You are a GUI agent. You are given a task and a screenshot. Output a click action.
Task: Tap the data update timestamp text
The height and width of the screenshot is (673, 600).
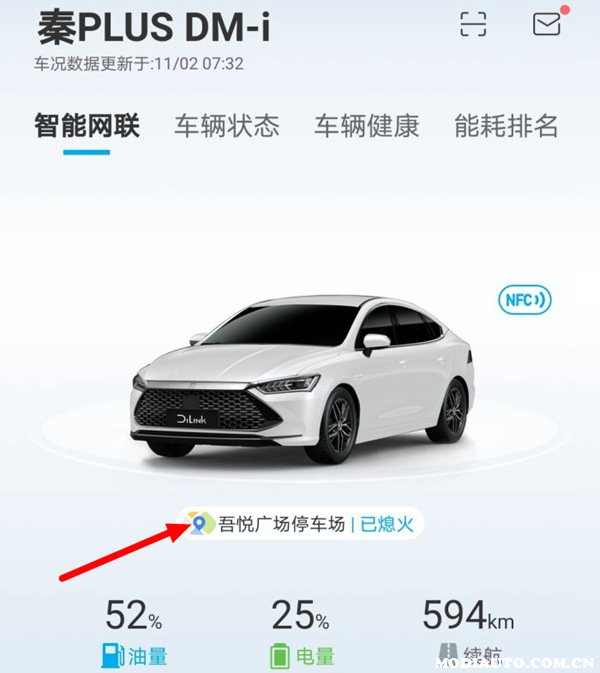(x=139, y=64)
